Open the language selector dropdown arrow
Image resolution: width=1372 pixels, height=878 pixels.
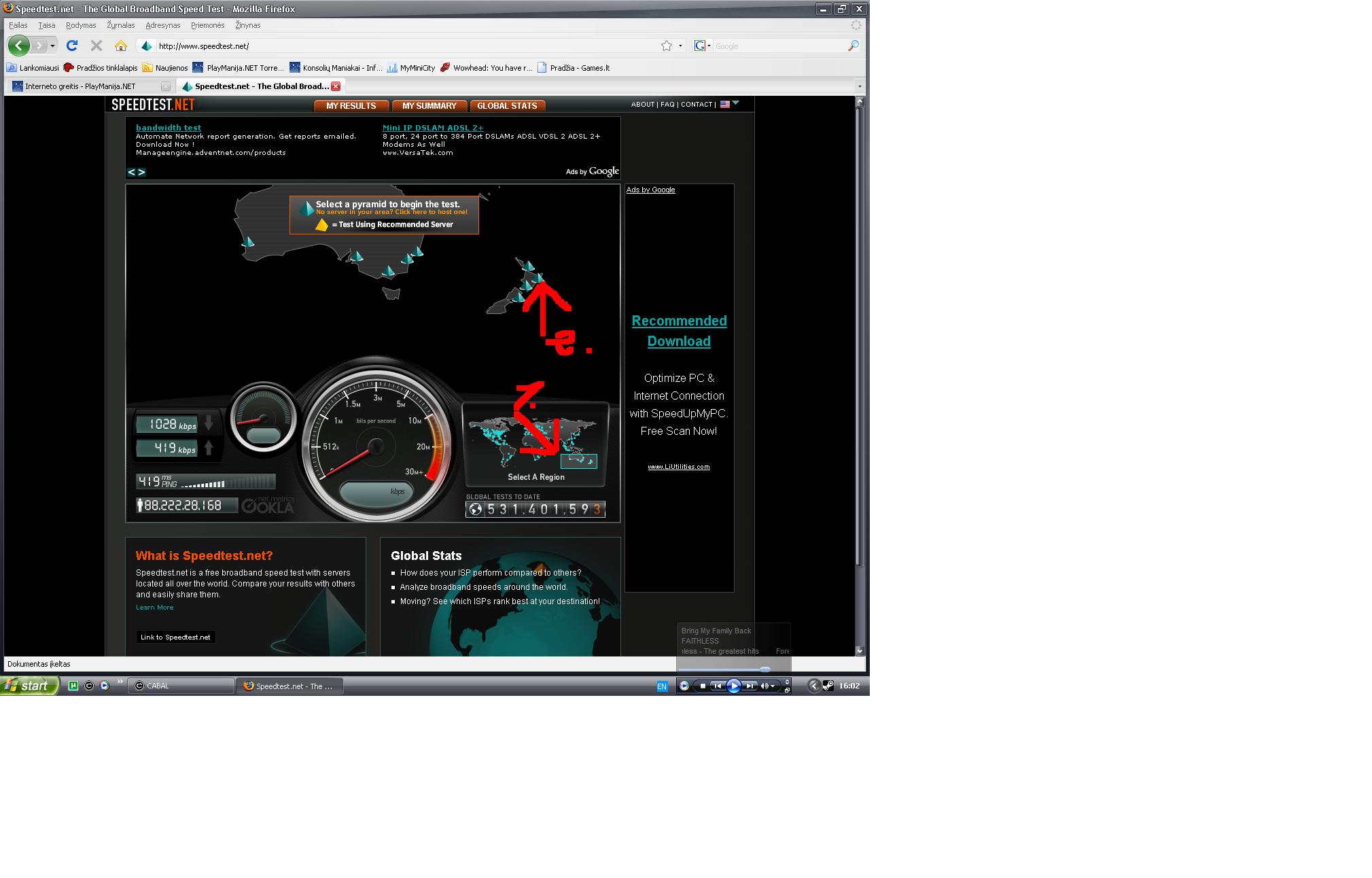[x=735, y=103]
